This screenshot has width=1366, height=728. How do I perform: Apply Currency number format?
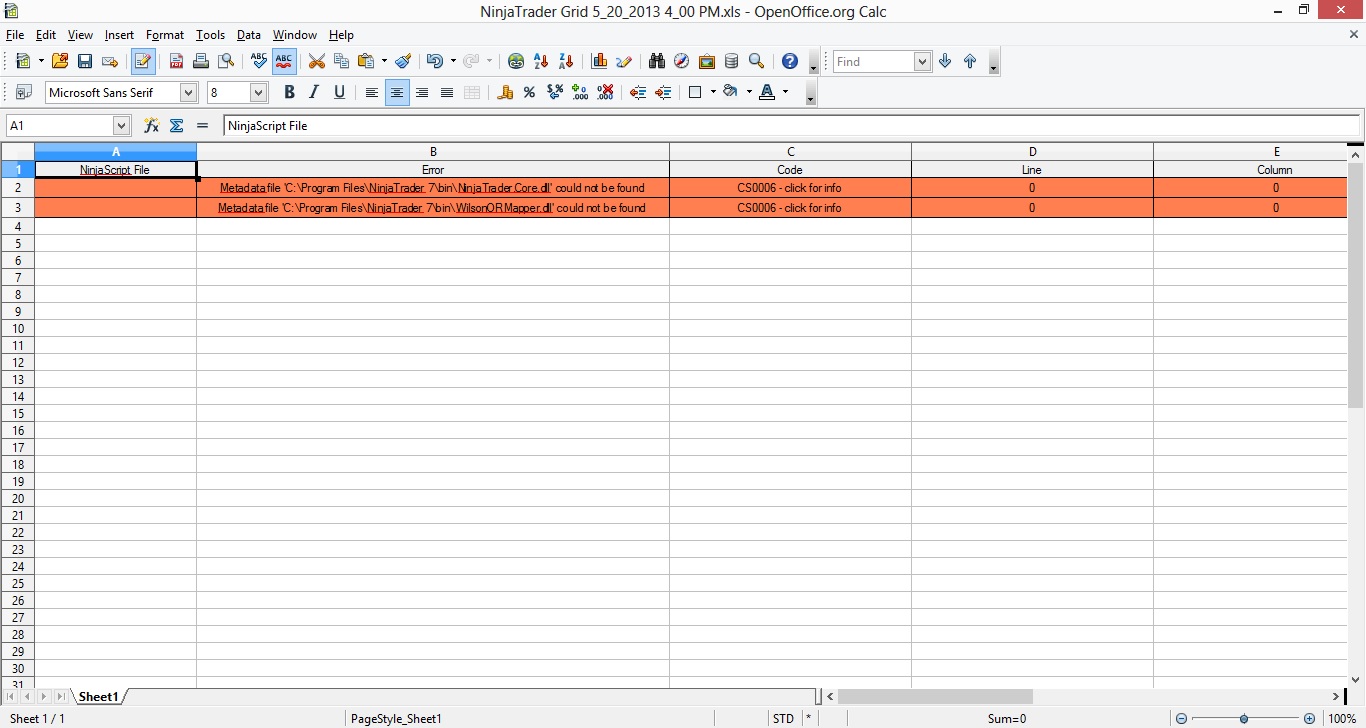tap(505, 92)
